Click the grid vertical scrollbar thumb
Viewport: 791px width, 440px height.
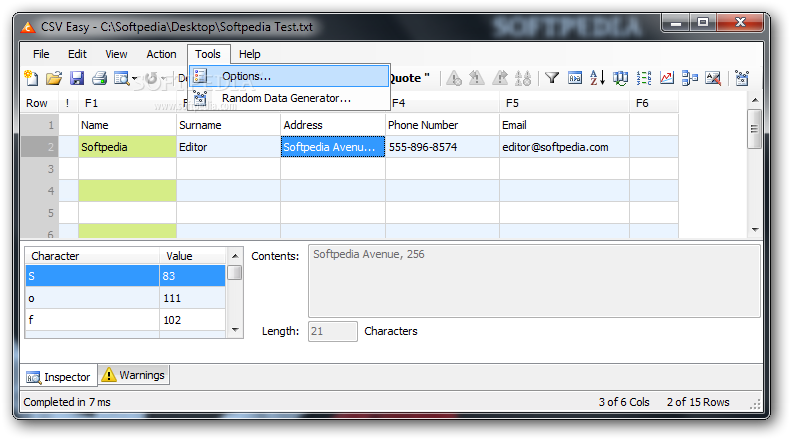(755, 129)
